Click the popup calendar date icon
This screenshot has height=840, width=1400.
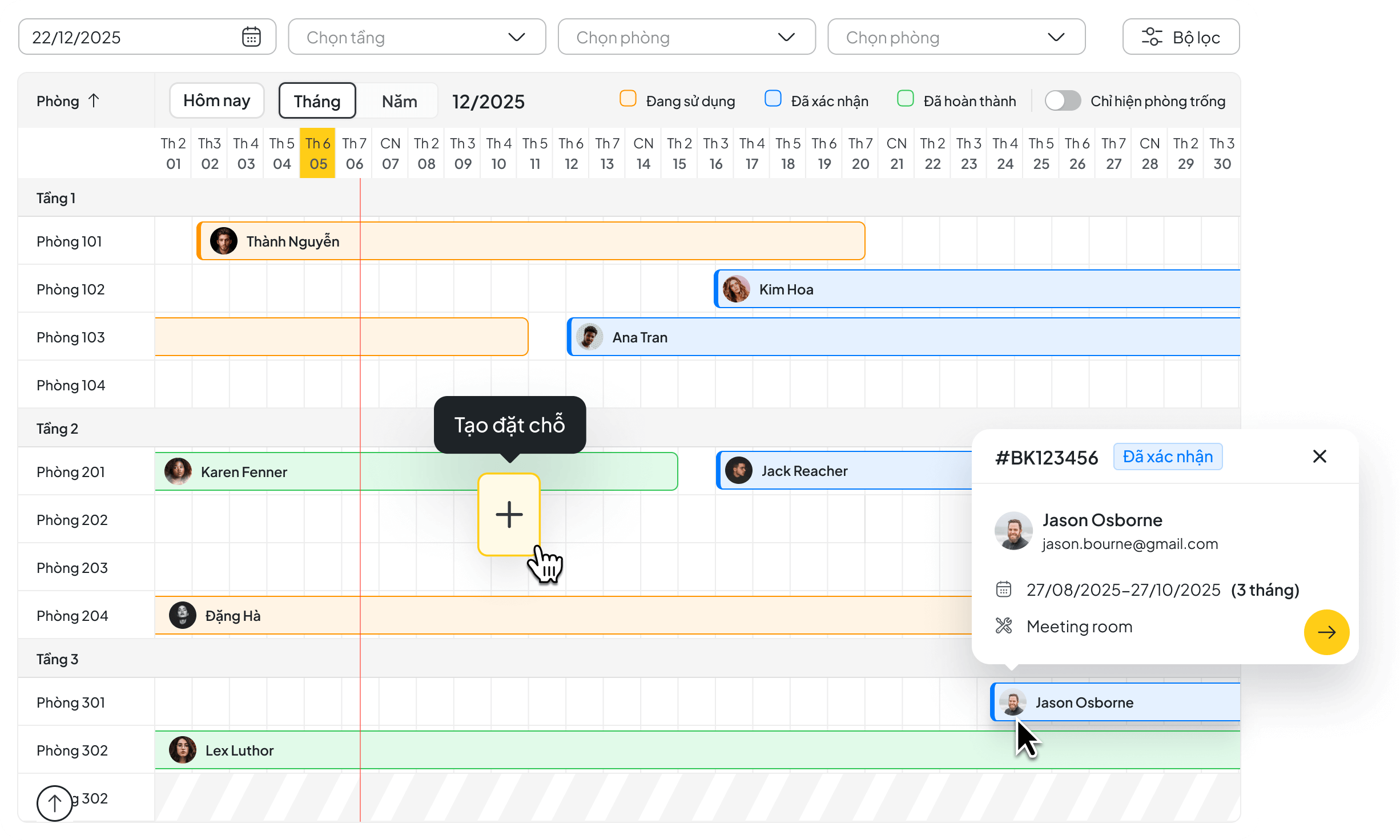click(1003, 589)
